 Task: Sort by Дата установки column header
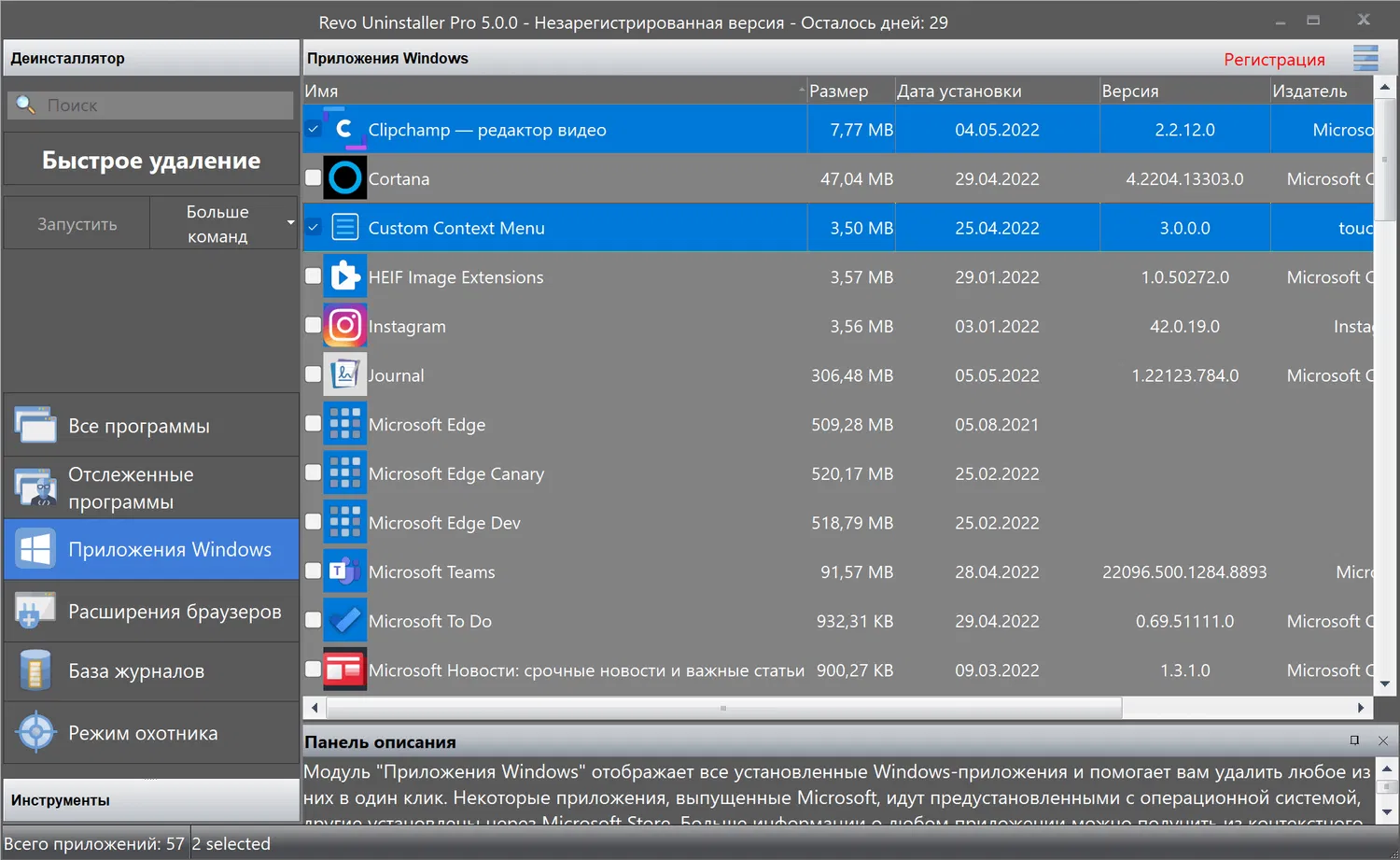pos(997,91)
